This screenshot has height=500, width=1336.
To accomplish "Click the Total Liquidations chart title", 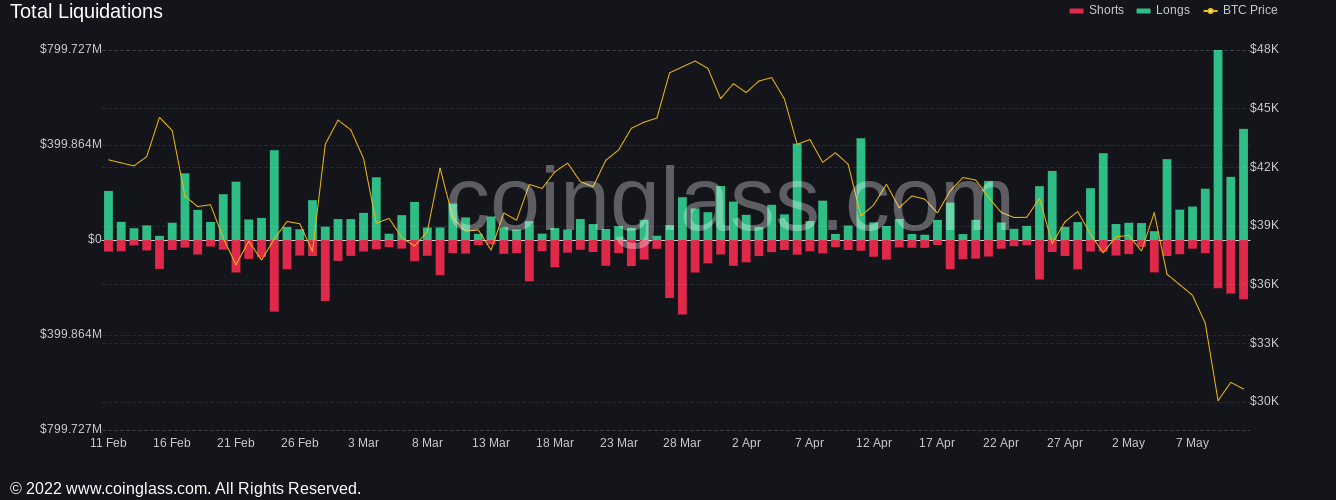I will 86,12.
